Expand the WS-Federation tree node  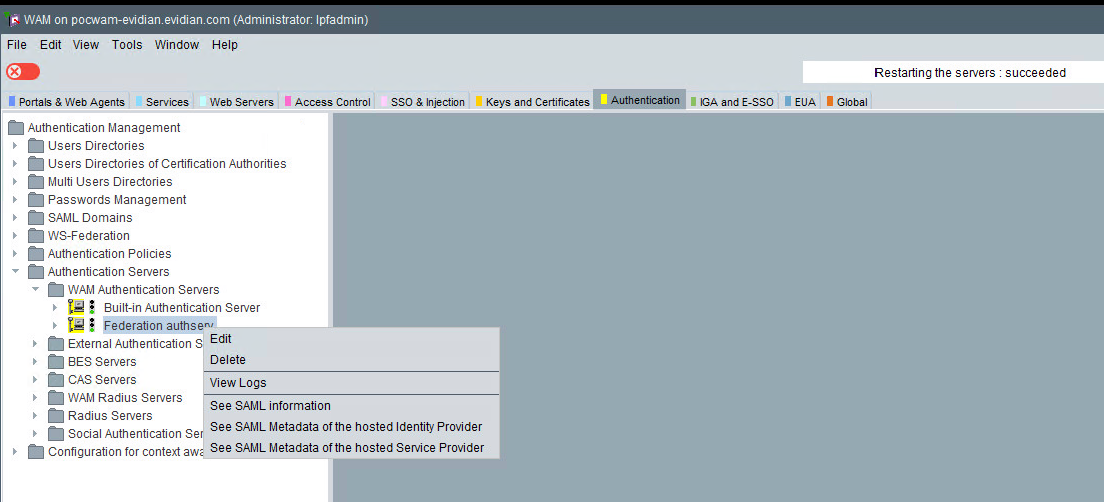click(x=15, y=236)
